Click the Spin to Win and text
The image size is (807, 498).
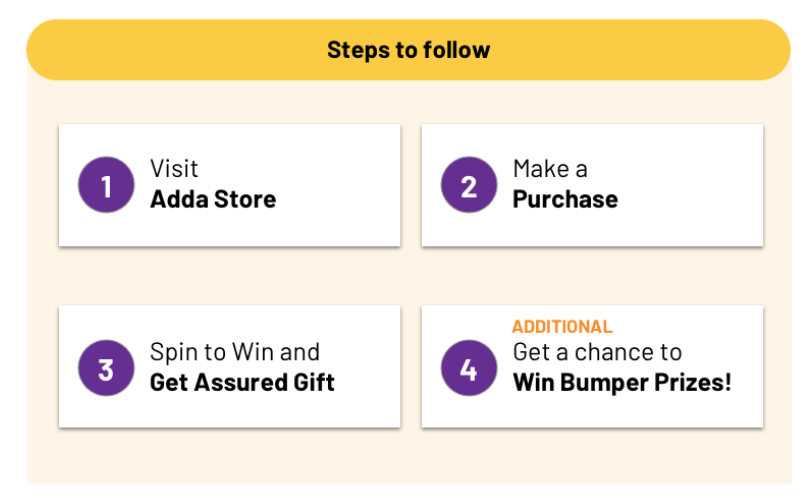tap(235, 353)
